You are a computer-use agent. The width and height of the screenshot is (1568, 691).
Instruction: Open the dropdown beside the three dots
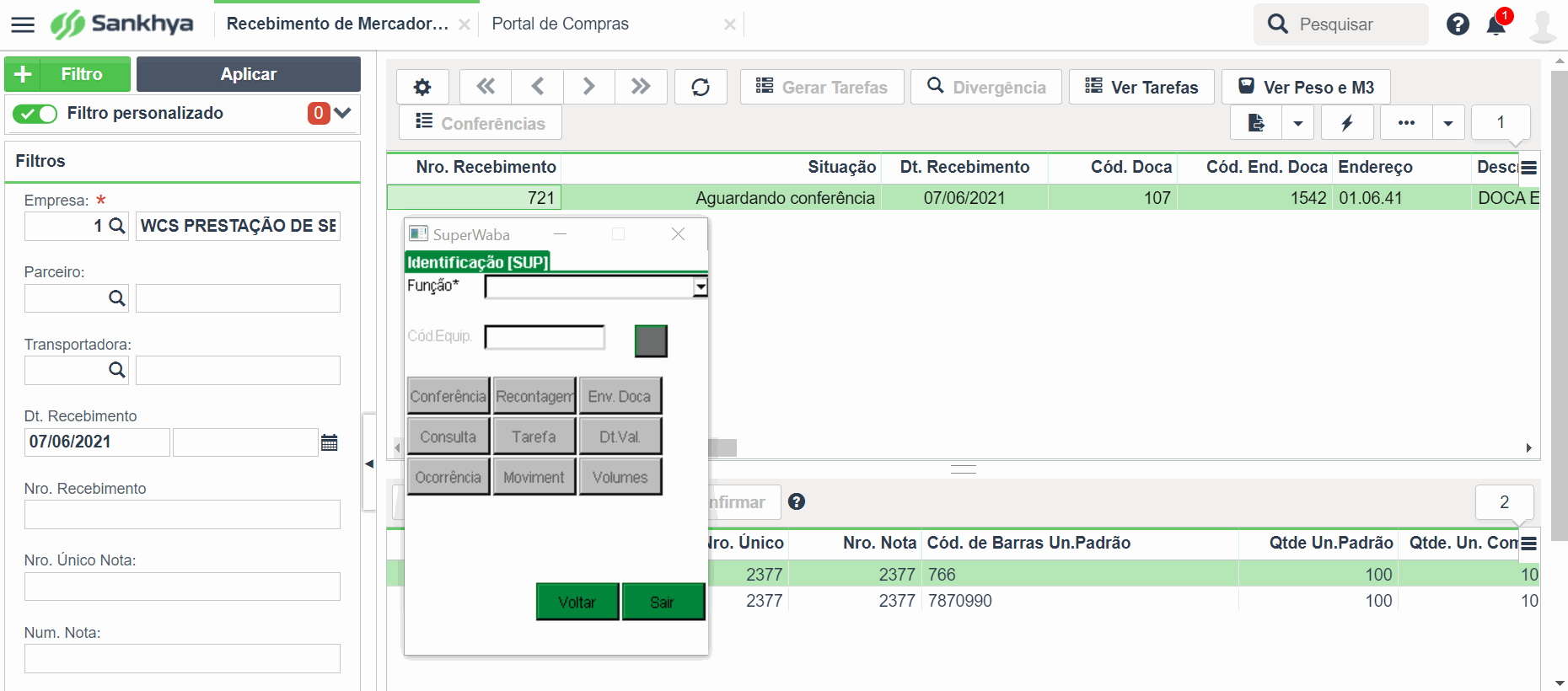1448,123
